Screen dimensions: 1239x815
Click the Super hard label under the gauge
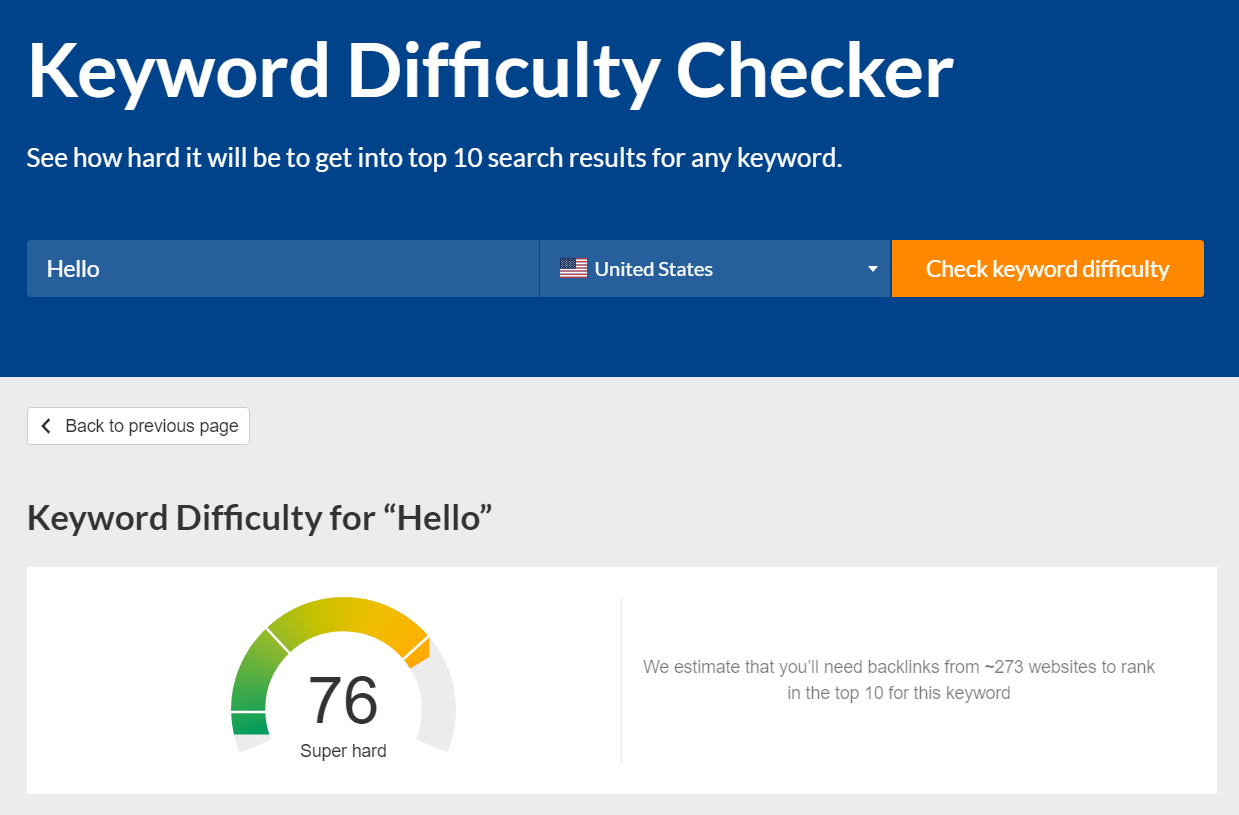tap(343, 750)
